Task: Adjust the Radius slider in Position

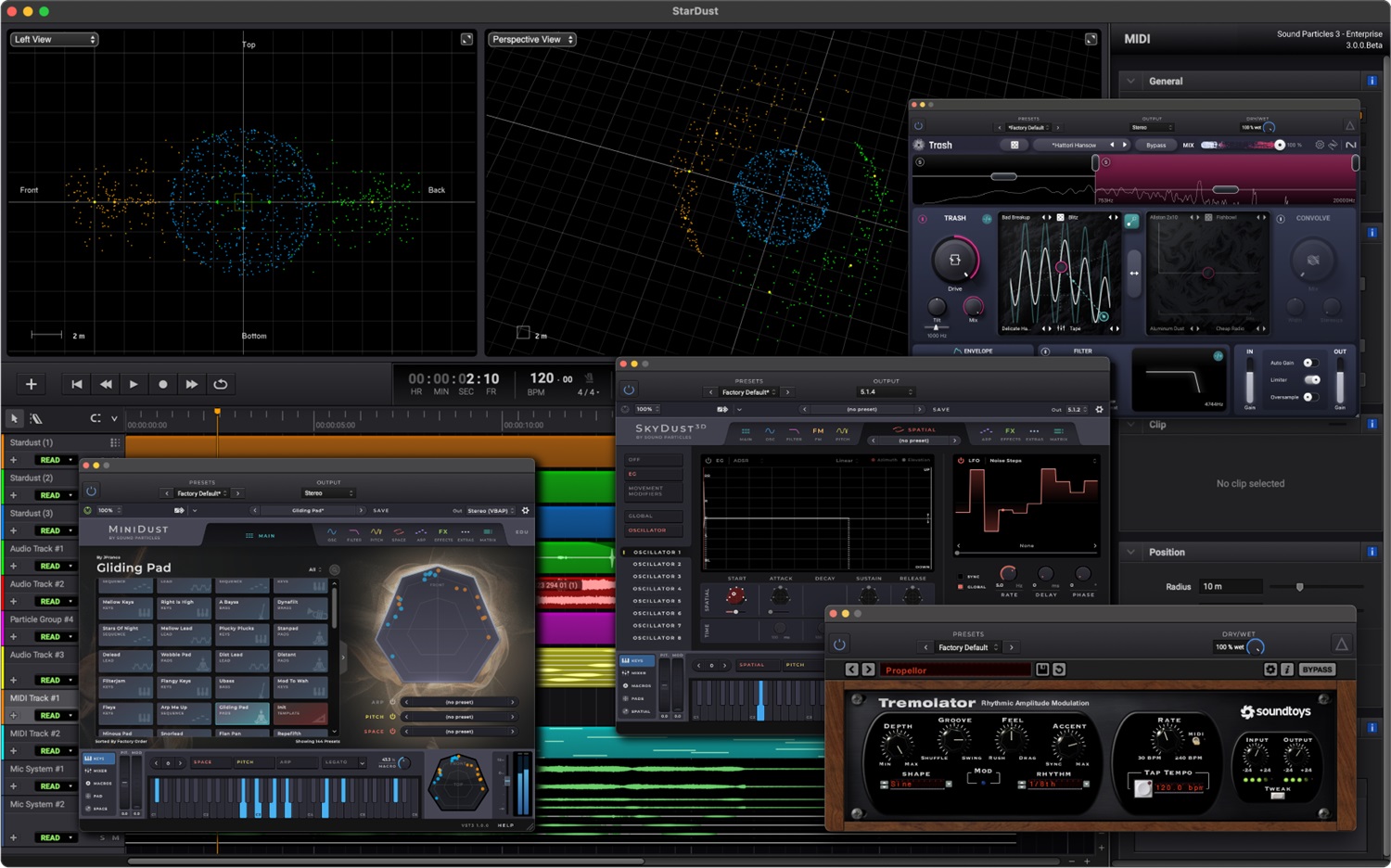Action: 1299,587
